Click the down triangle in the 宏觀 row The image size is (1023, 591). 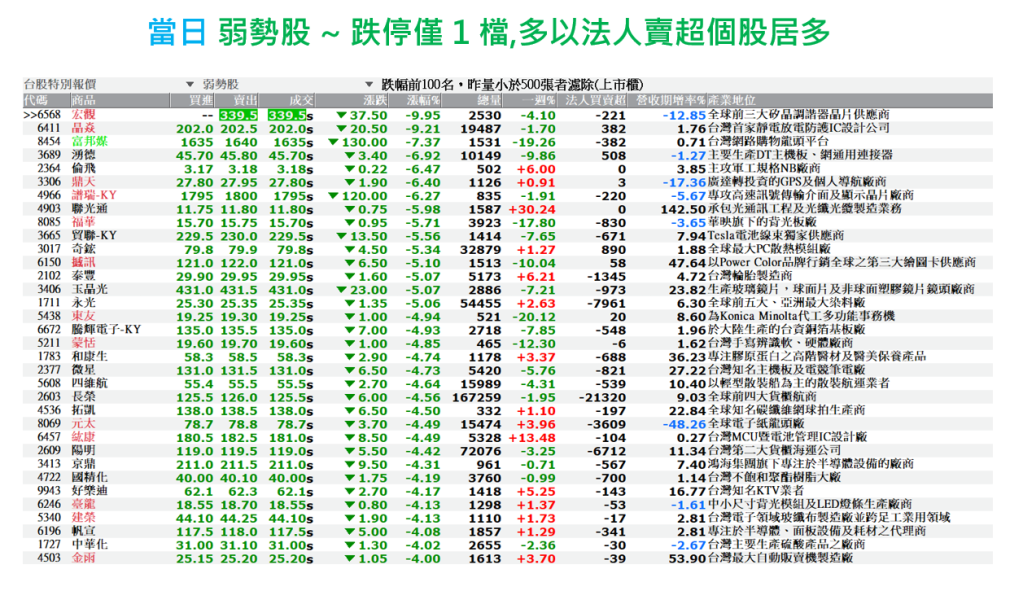341,115
